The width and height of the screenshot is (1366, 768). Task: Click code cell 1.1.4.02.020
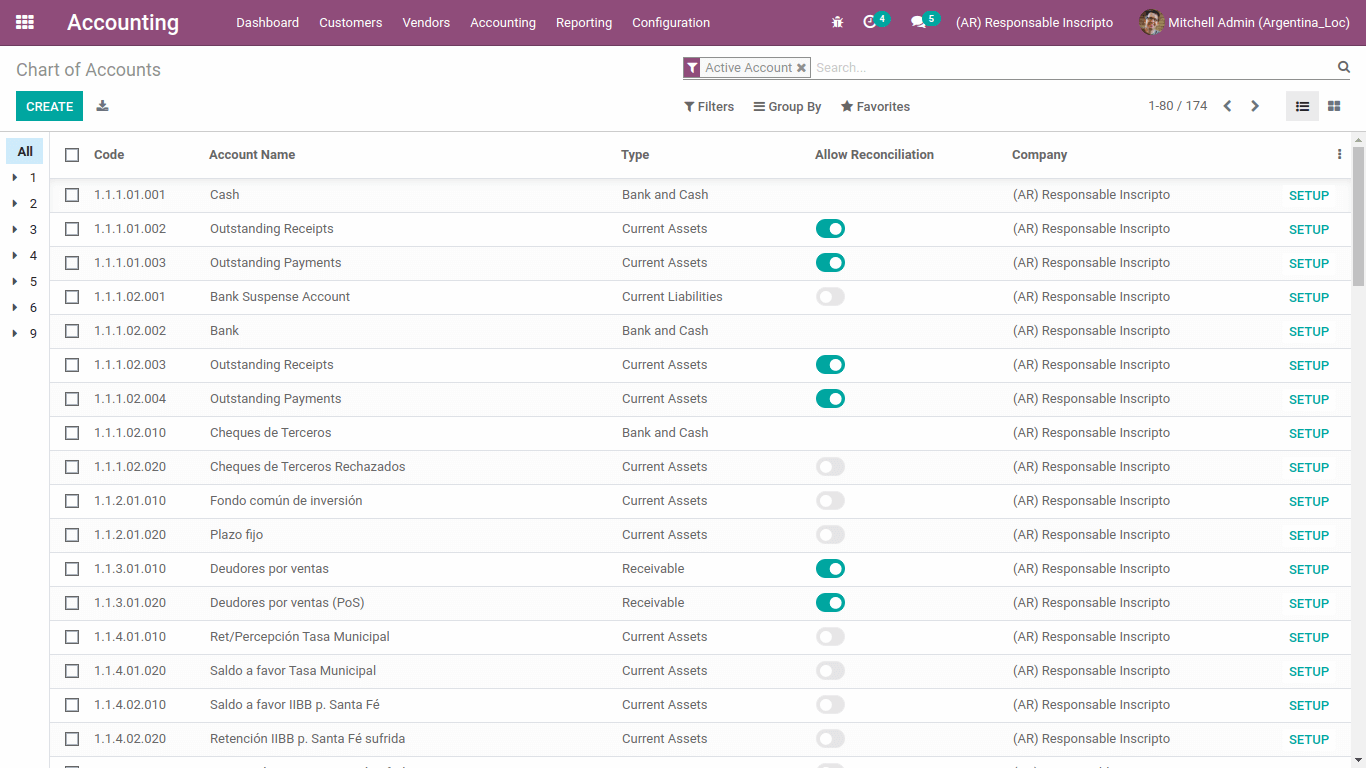(130, 739)
